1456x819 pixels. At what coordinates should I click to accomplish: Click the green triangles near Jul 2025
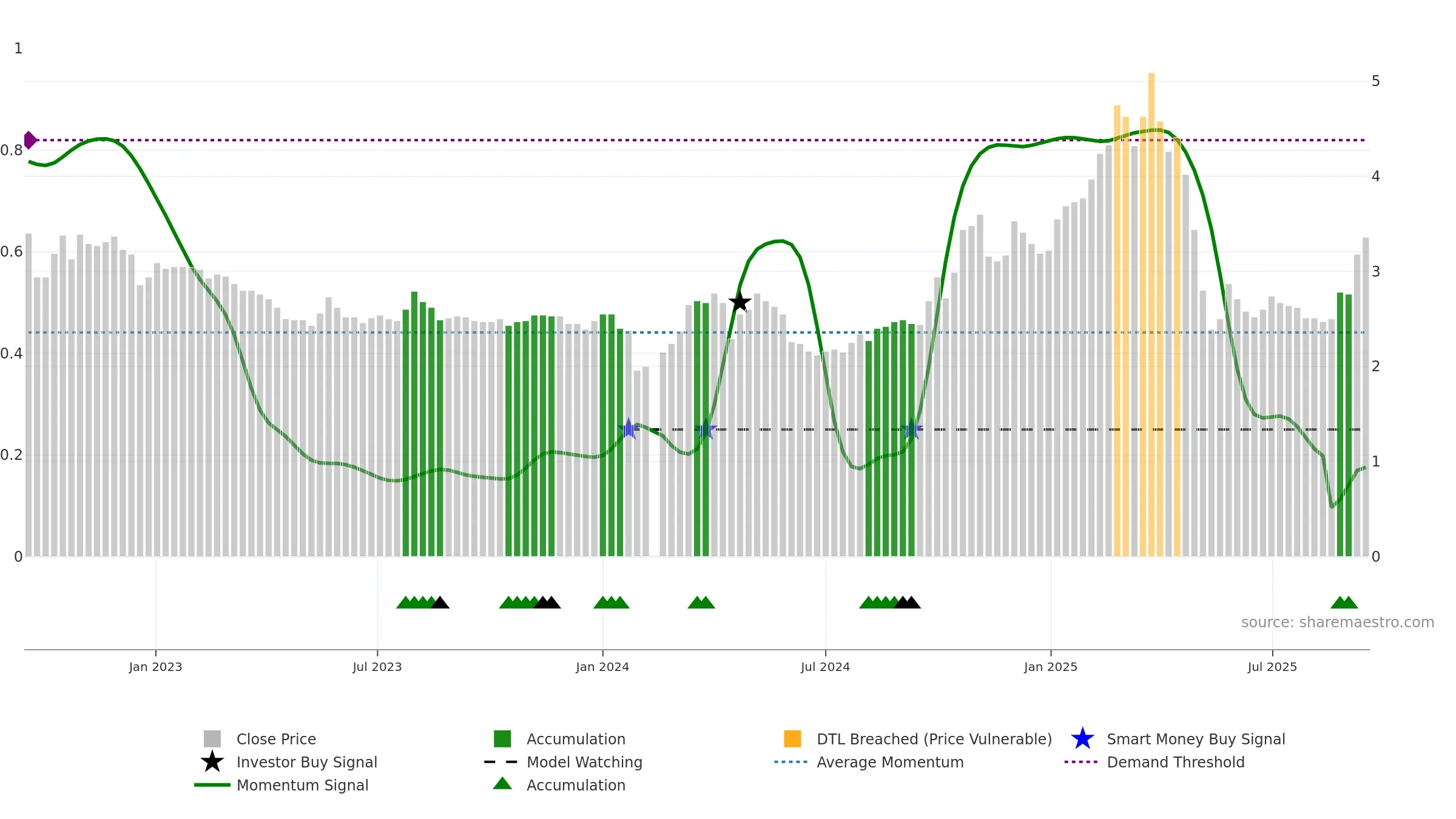(x=1344, y=602)
